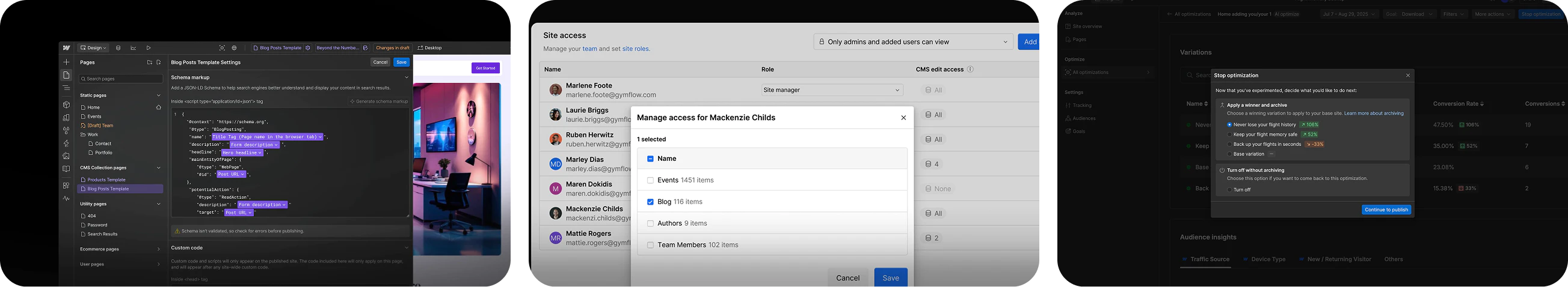The width and height of the screenshot is (1568, 287).
Task: Open the Design mode dropdown
Action: point(93,48)
